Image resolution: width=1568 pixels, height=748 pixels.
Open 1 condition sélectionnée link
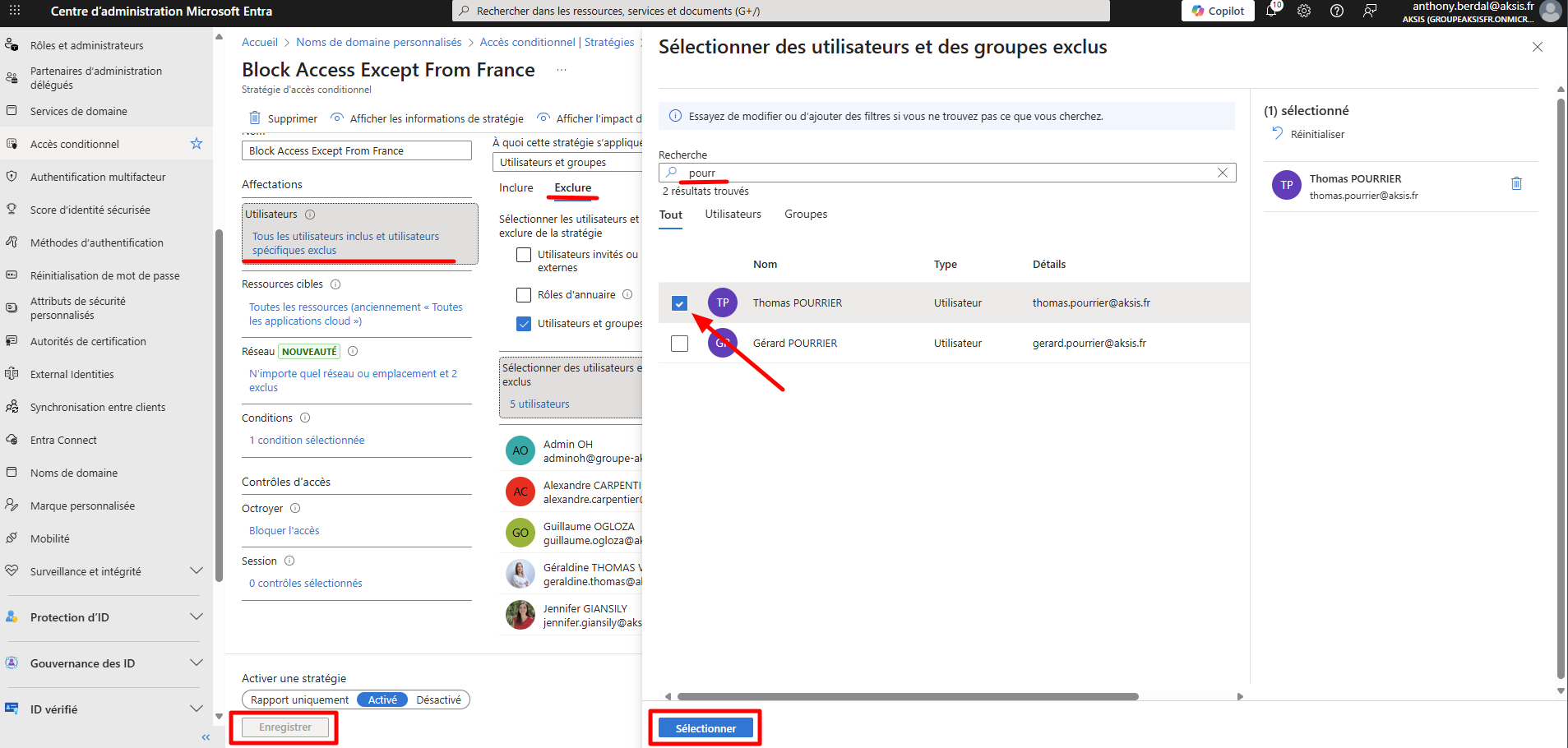tap(307, 441)
